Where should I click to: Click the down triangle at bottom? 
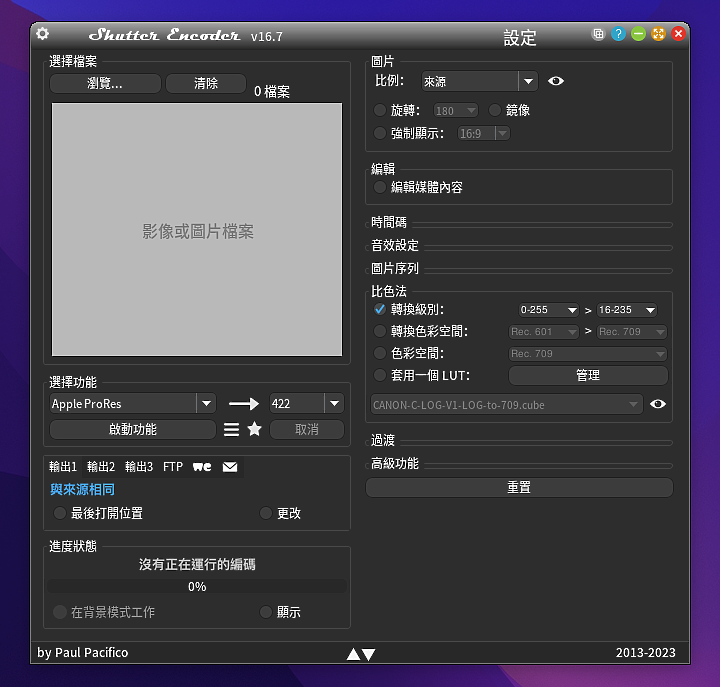point(369,654)
